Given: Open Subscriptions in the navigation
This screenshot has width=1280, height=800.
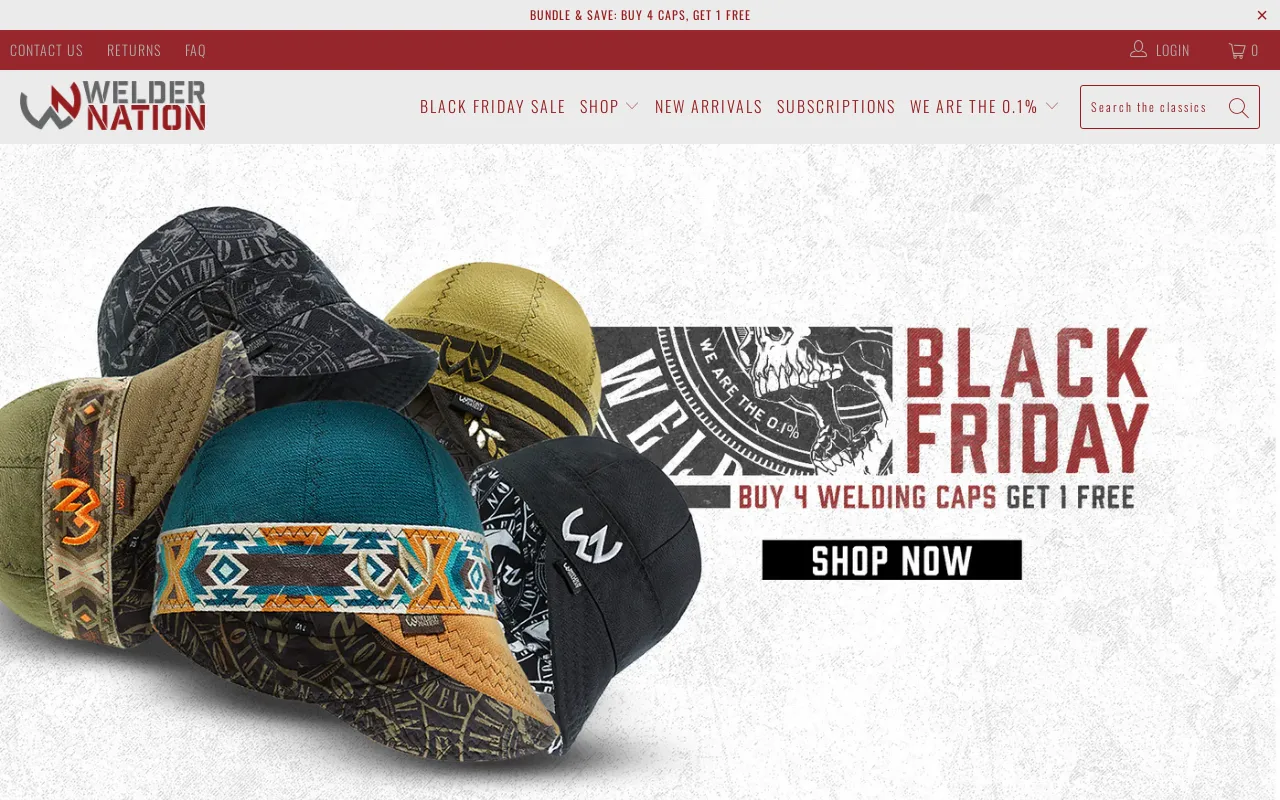Looking at the screenshot, I should point(836,106).
